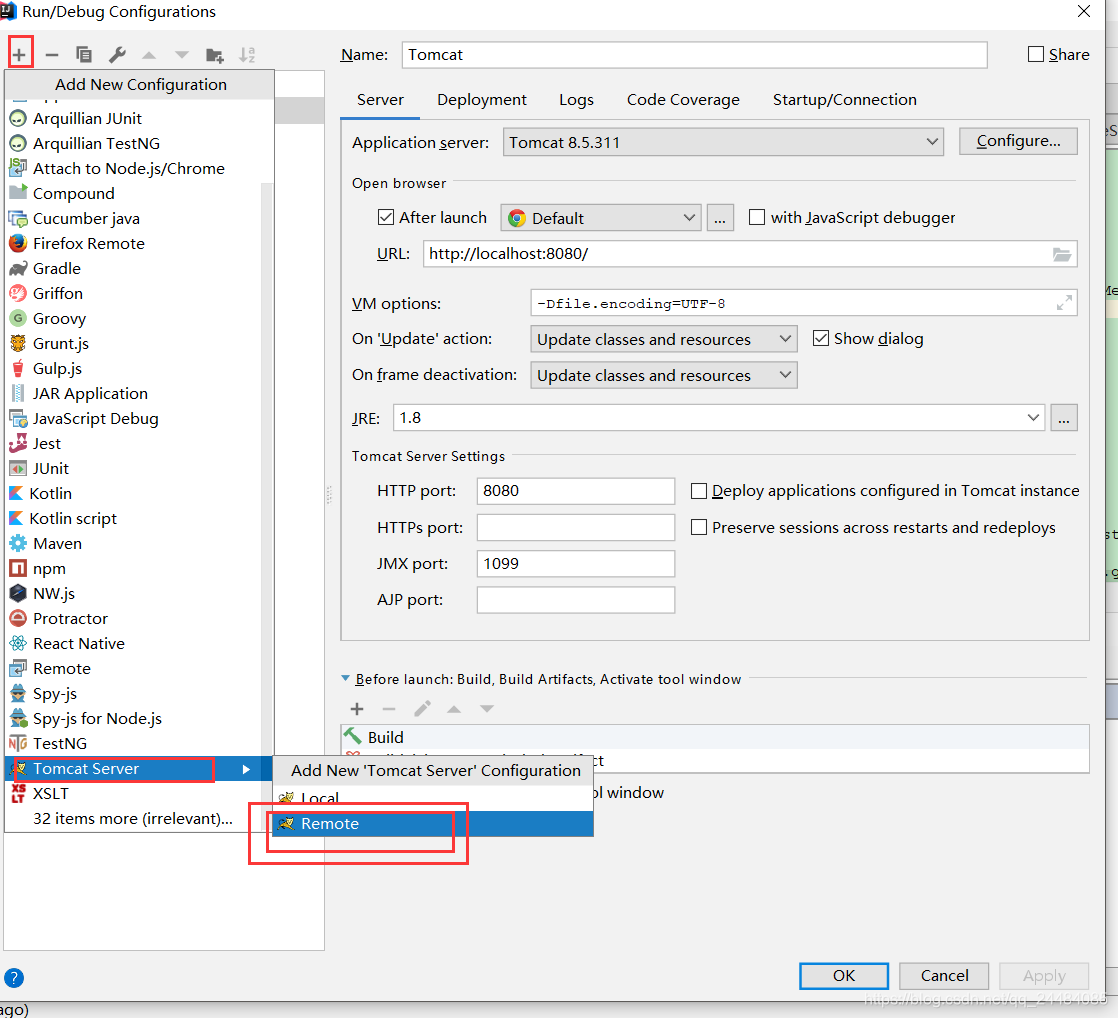Click the JRE browse ellipsis button

tap(1064, 418)
